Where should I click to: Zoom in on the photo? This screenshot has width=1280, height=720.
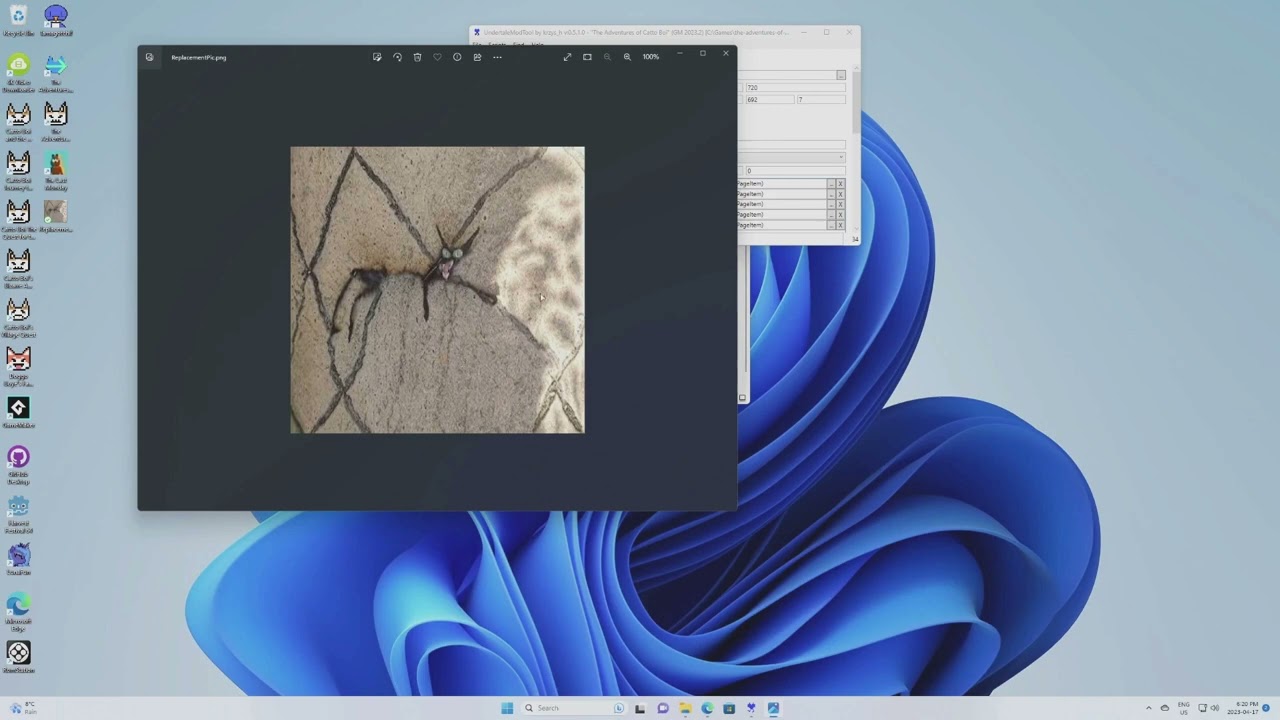point(627,57)
